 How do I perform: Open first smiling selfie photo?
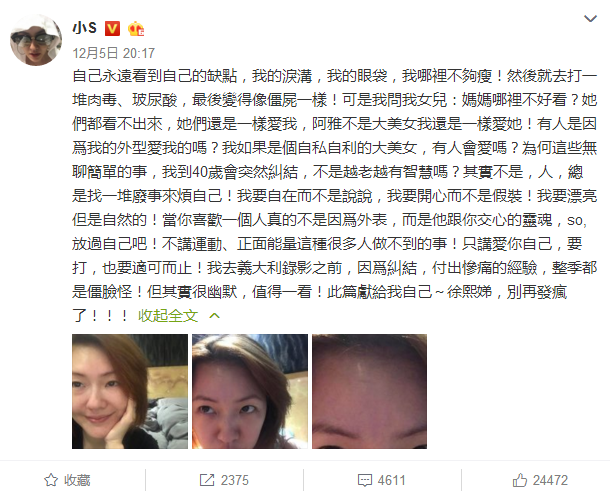pos(130,391)
